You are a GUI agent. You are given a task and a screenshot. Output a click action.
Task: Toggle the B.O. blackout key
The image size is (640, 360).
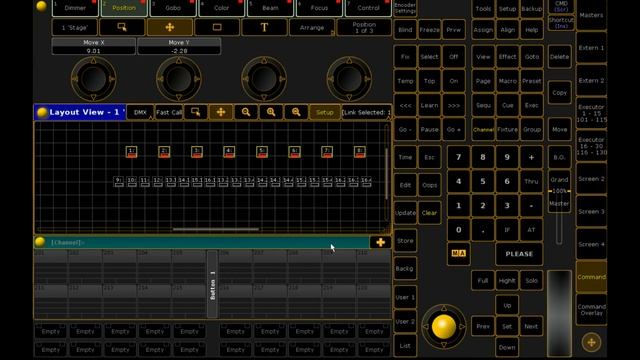[559, 157]
